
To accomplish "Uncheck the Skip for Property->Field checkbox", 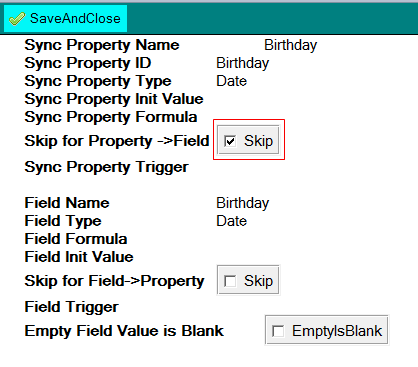I will tap(230, 141).
